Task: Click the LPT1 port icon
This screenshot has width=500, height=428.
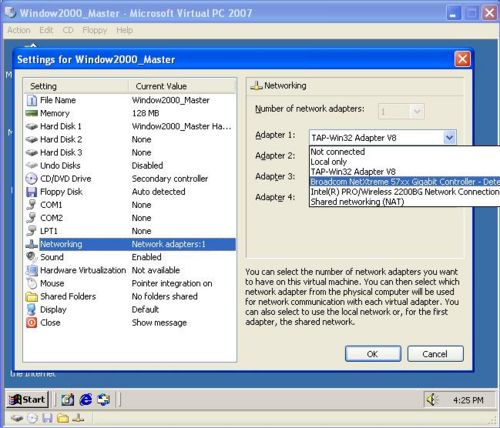Action: 31,231
